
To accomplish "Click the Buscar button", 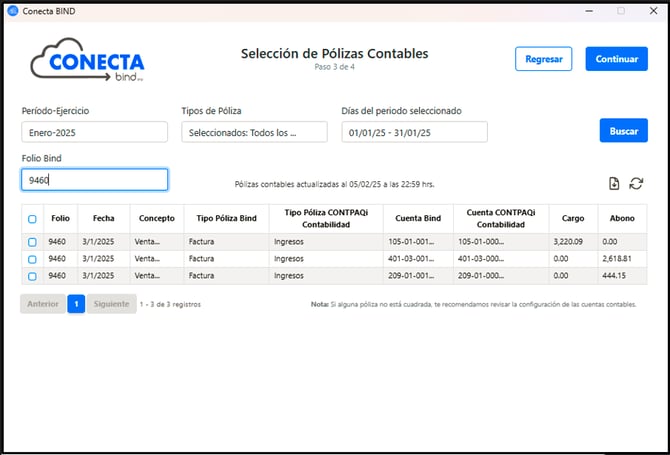I will click(x=623, y=131).
